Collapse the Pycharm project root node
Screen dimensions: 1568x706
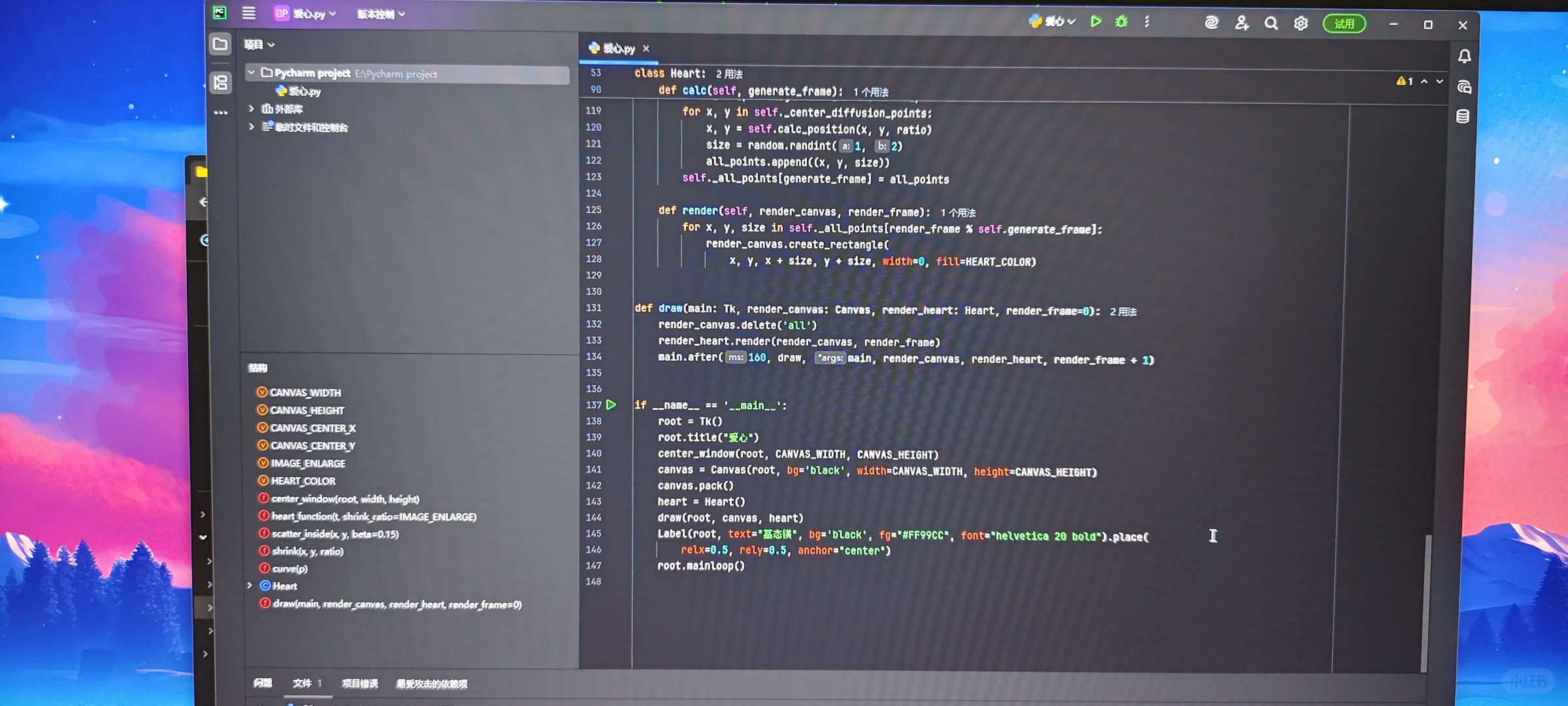252,73
